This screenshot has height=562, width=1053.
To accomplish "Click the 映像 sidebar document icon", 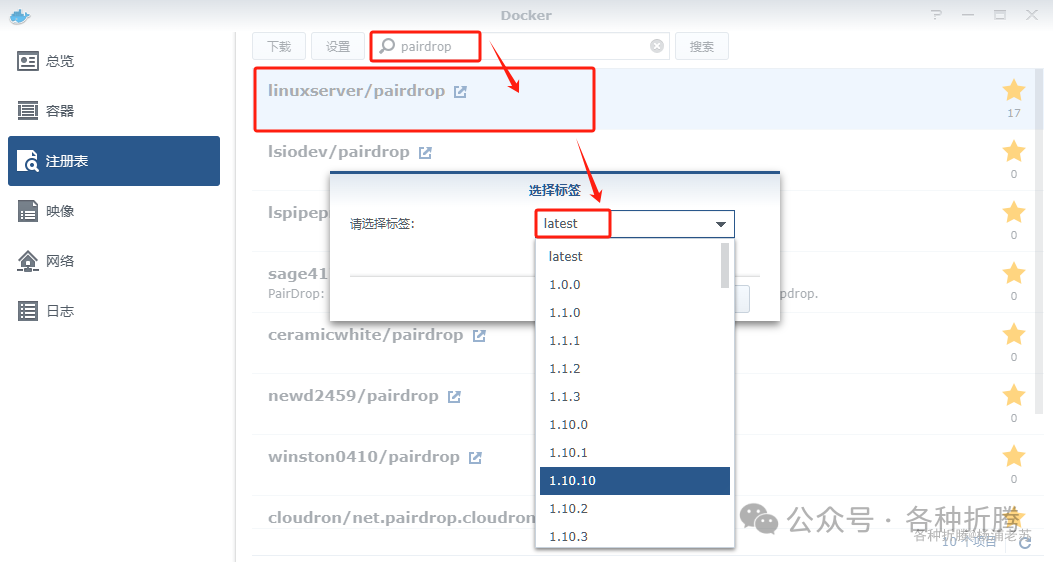I will pos(28,211).
